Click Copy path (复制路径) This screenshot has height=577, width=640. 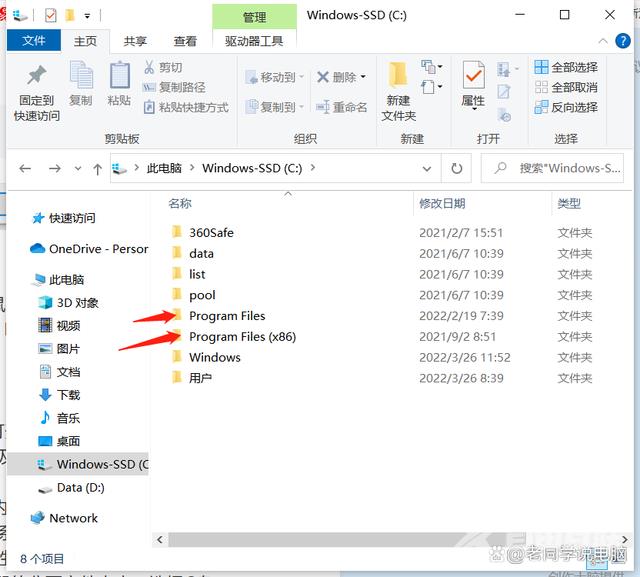coord(174,87)
